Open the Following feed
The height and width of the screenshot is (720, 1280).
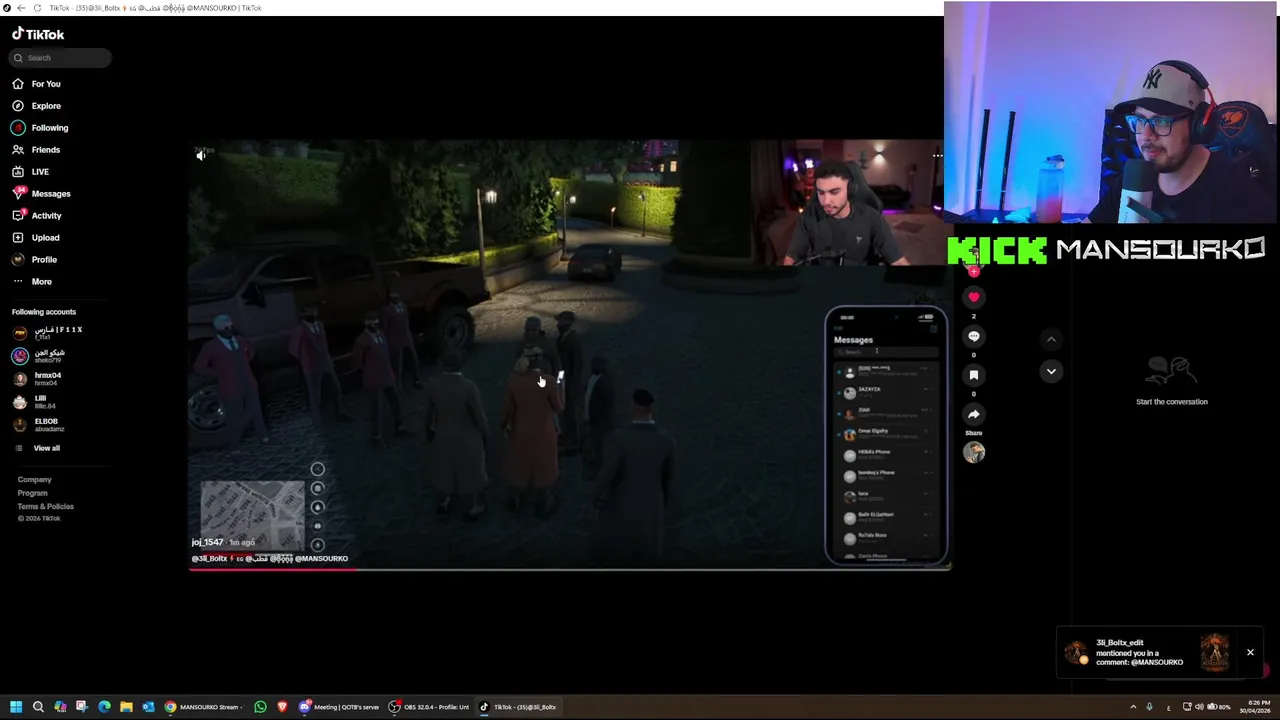point(40,128)
